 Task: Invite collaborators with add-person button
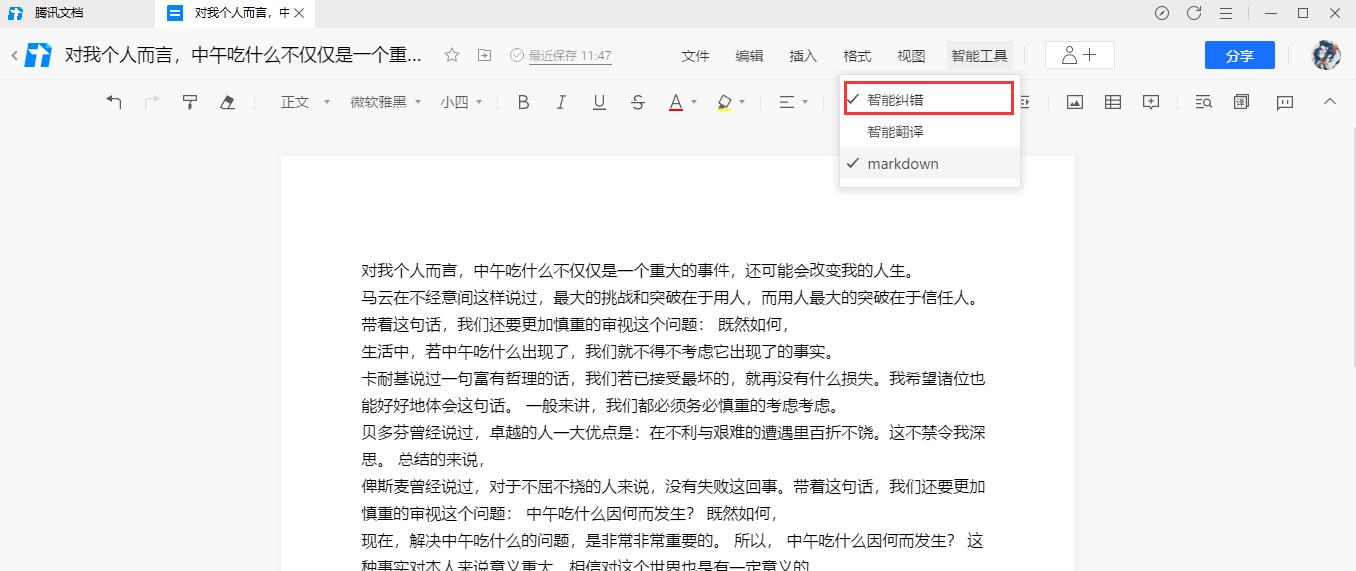(x=1079, y=55)
